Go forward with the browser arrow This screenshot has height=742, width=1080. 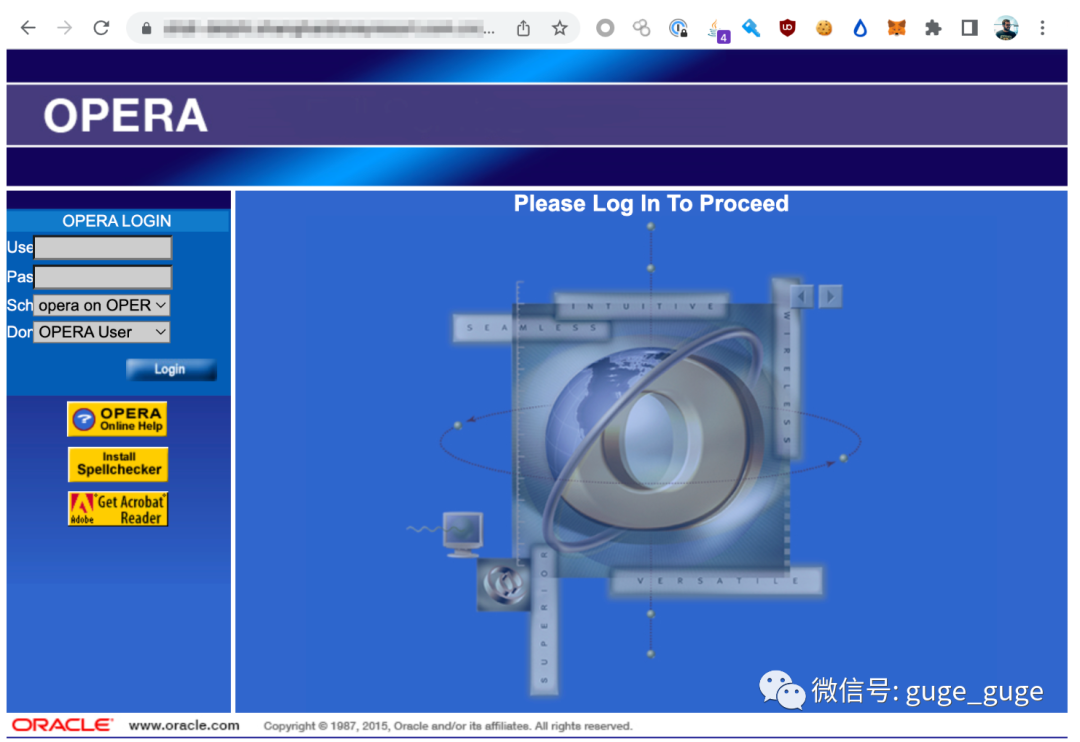coord(64,28)
